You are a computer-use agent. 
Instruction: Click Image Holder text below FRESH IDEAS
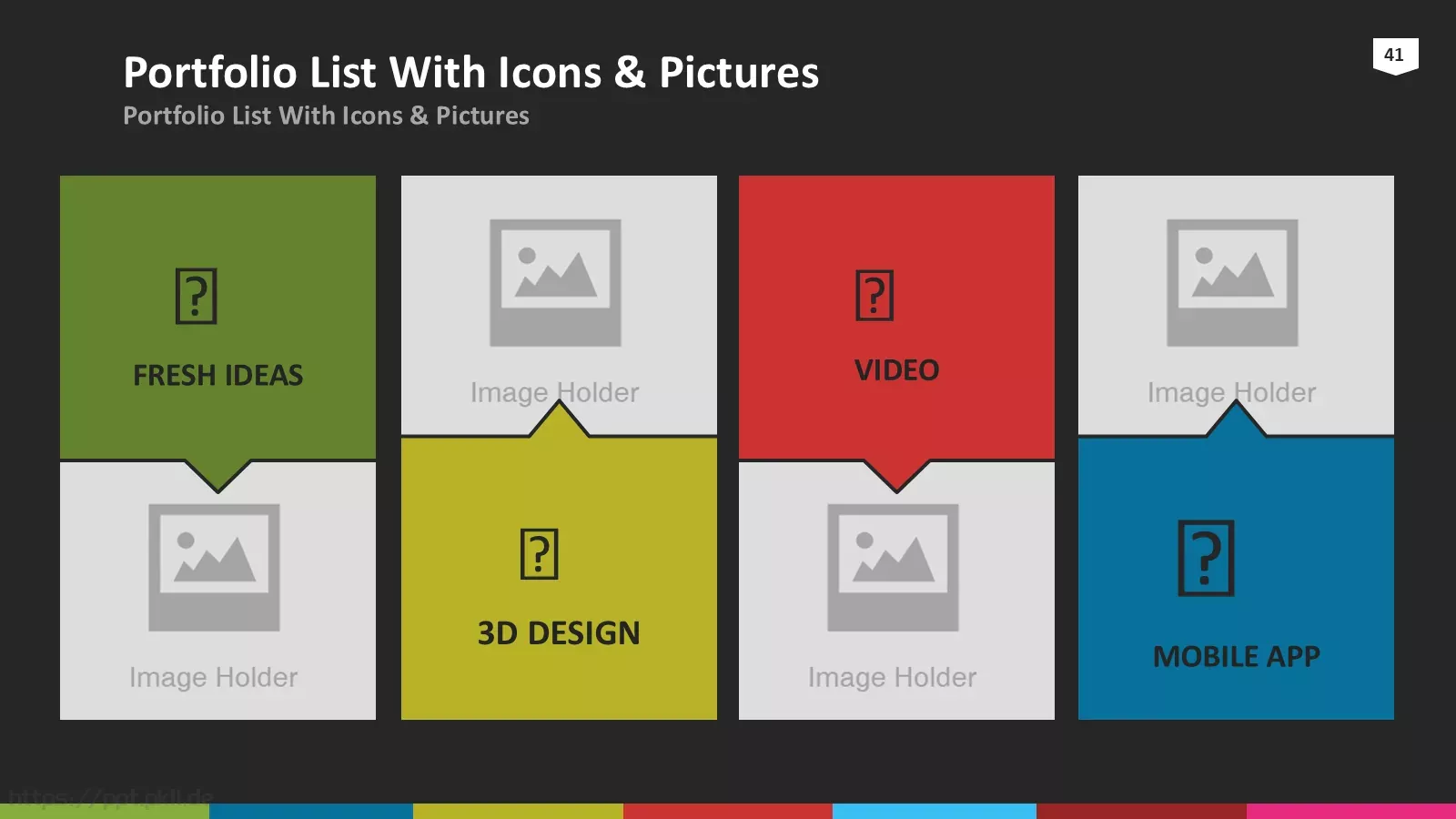click(x=214, y=677)
